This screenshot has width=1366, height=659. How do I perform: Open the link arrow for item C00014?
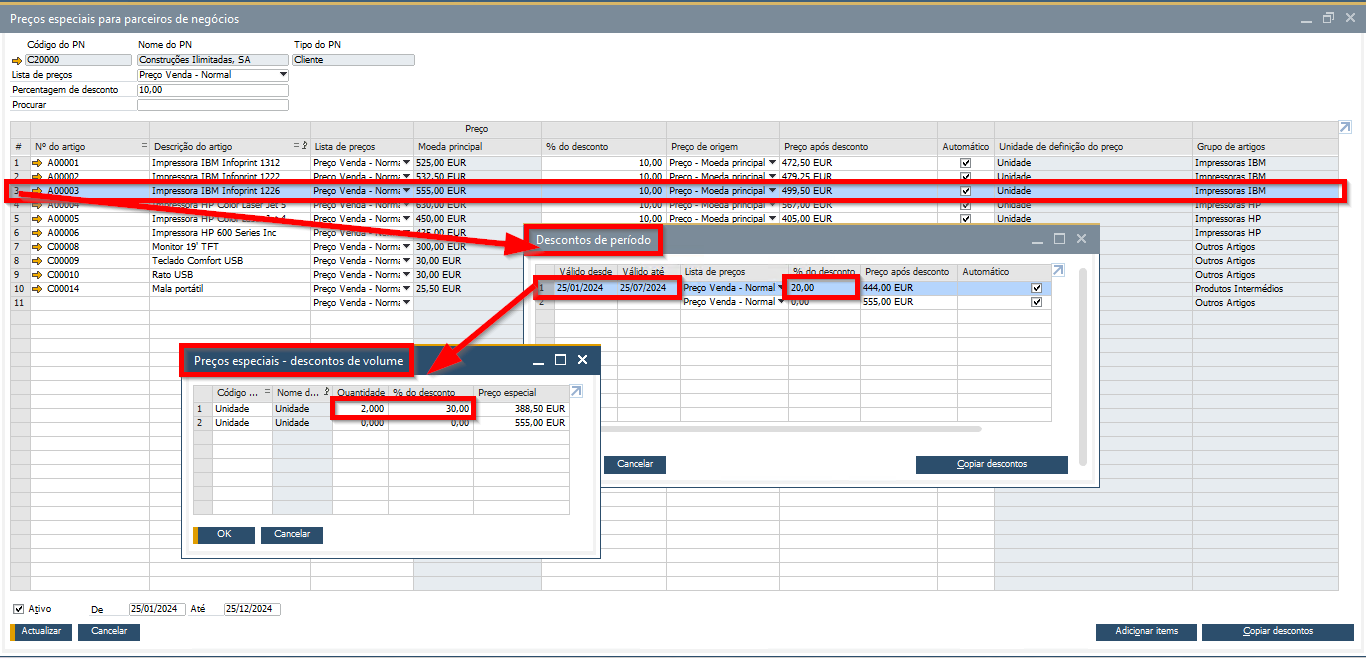[38, 289]
